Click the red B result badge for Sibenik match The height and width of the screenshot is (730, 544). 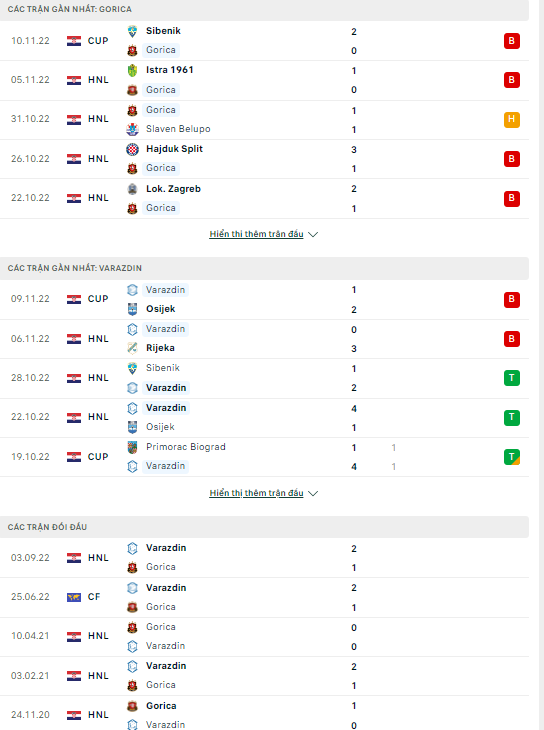pyautogui.click(x=511, y=41)
